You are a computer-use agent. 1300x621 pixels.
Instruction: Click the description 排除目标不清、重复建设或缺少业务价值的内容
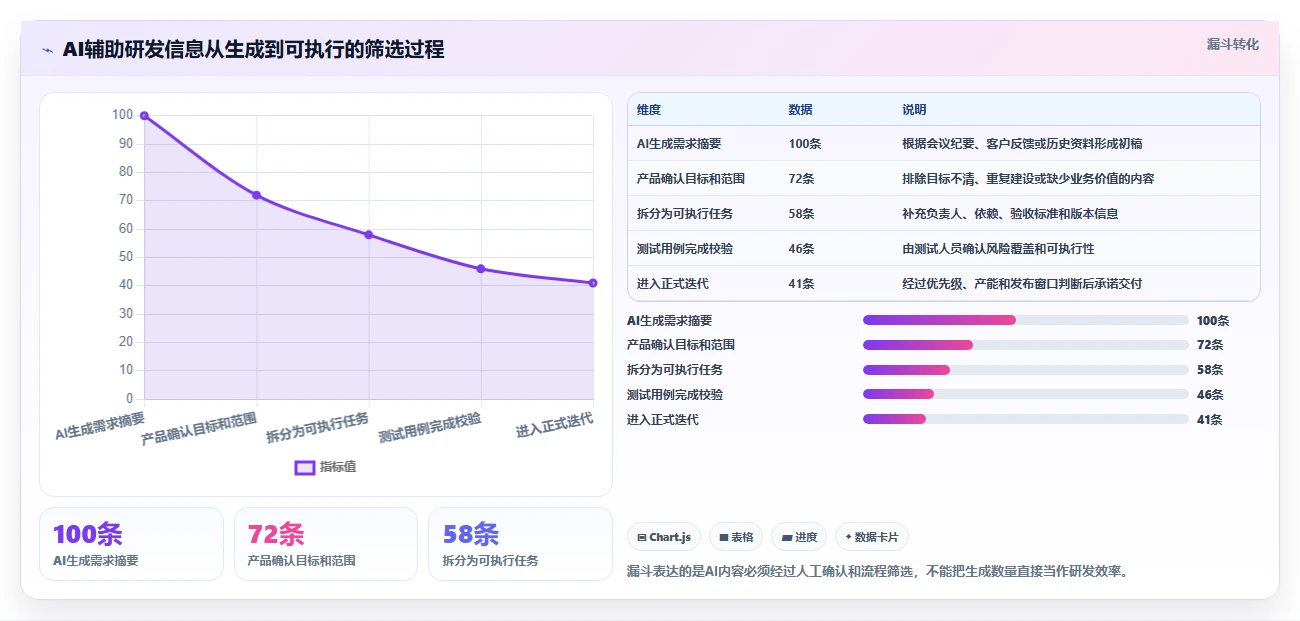1028,179
